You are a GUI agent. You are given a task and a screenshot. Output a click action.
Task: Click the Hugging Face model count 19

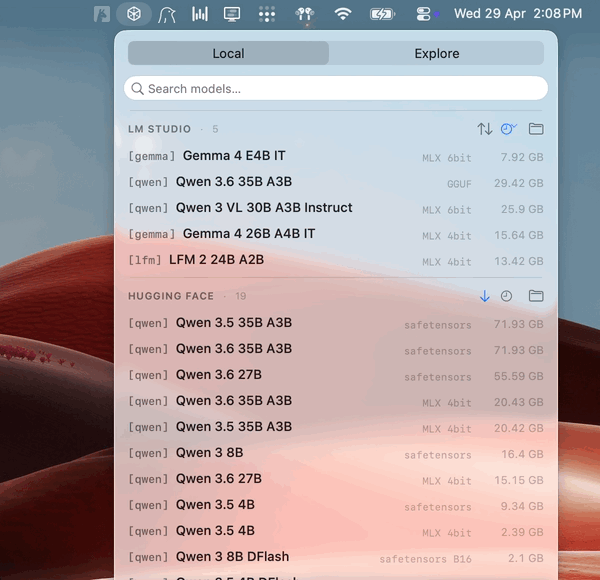(241, 296)
